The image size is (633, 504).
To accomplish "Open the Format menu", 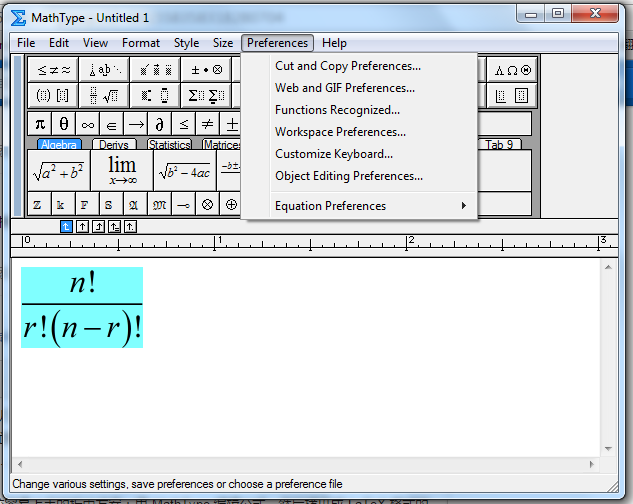I will 141,43.
